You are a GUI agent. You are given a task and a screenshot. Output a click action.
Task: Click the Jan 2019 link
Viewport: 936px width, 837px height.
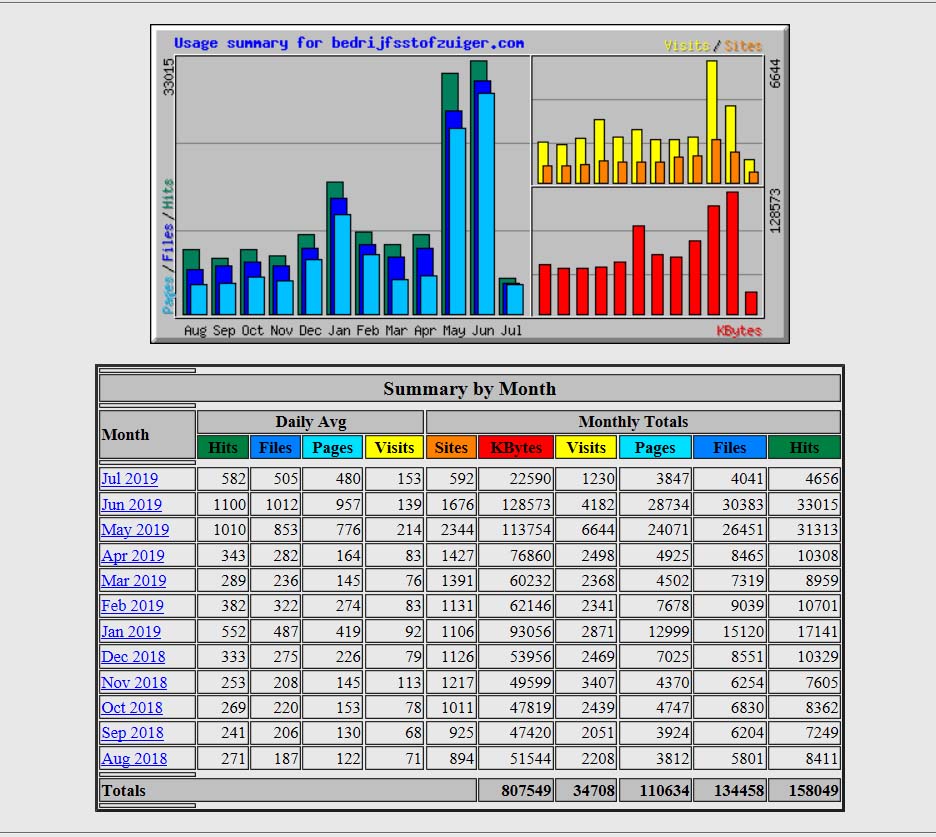pyautogui.click(x=131, y=631)
